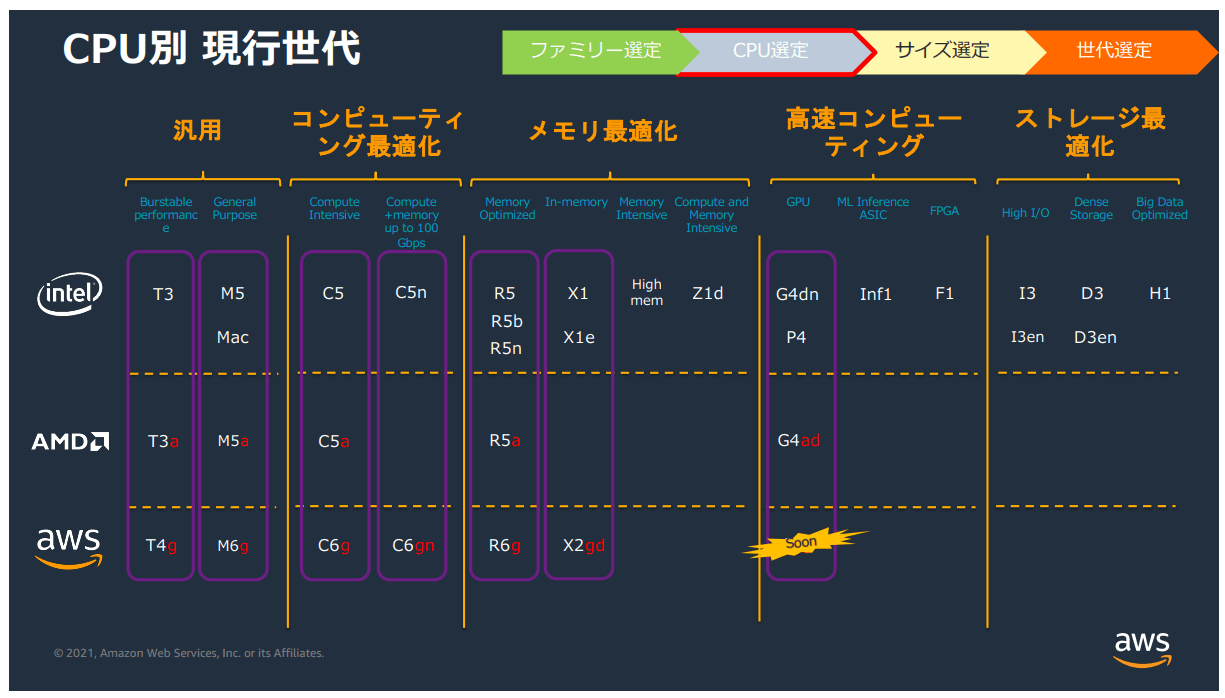Click the 2021 Amazon Web Services copyright text
The image size is (1225, 698).
point(189,653)
